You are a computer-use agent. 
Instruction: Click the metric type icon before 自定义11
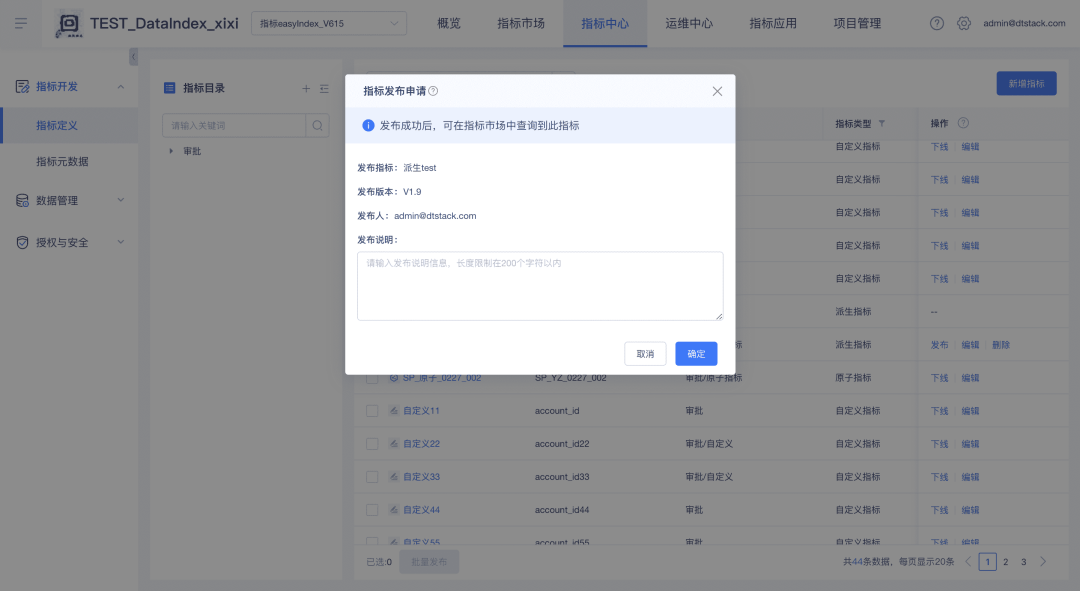(x=394, y=411)
